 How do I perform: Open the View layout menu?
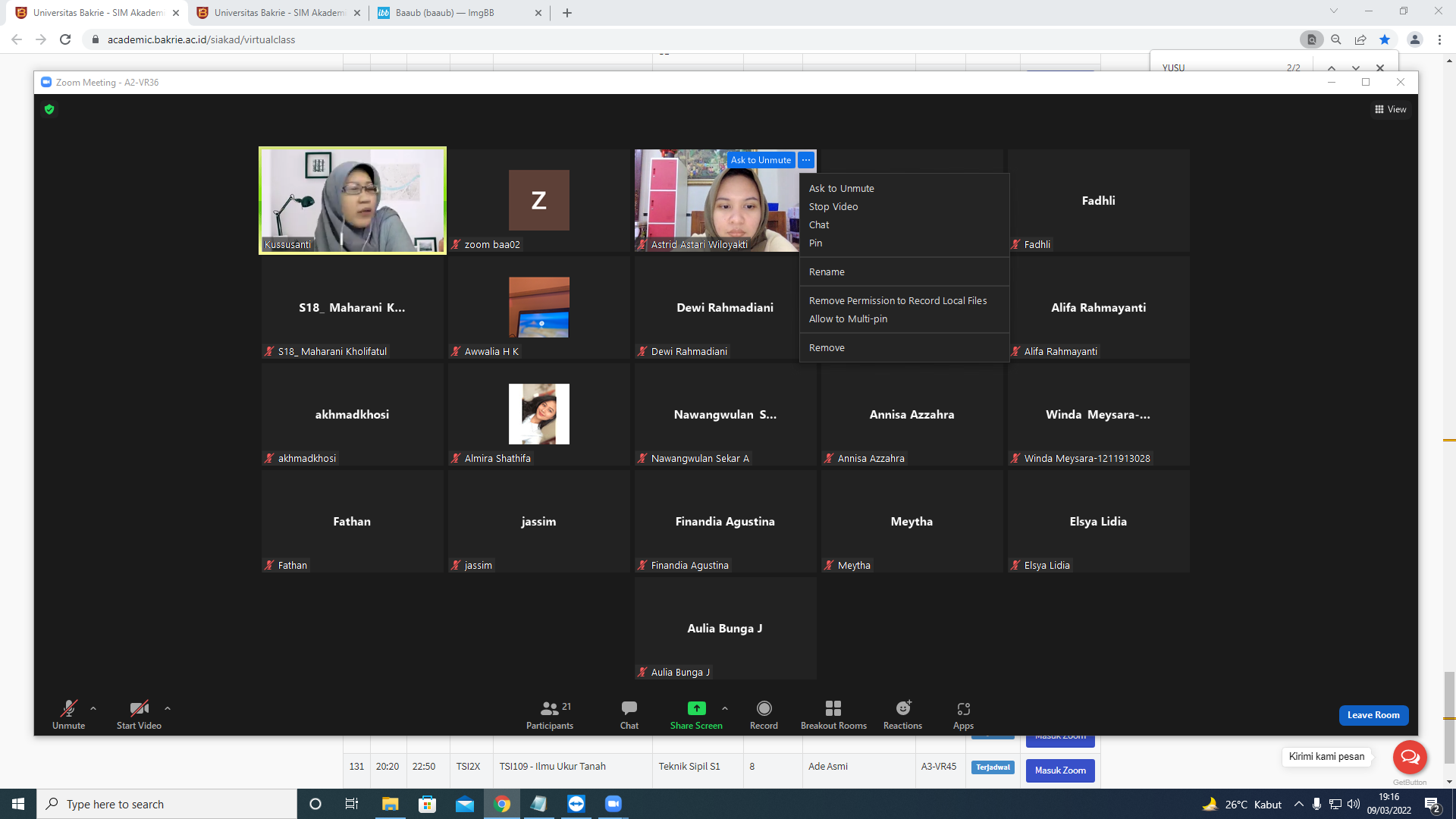1391,109
